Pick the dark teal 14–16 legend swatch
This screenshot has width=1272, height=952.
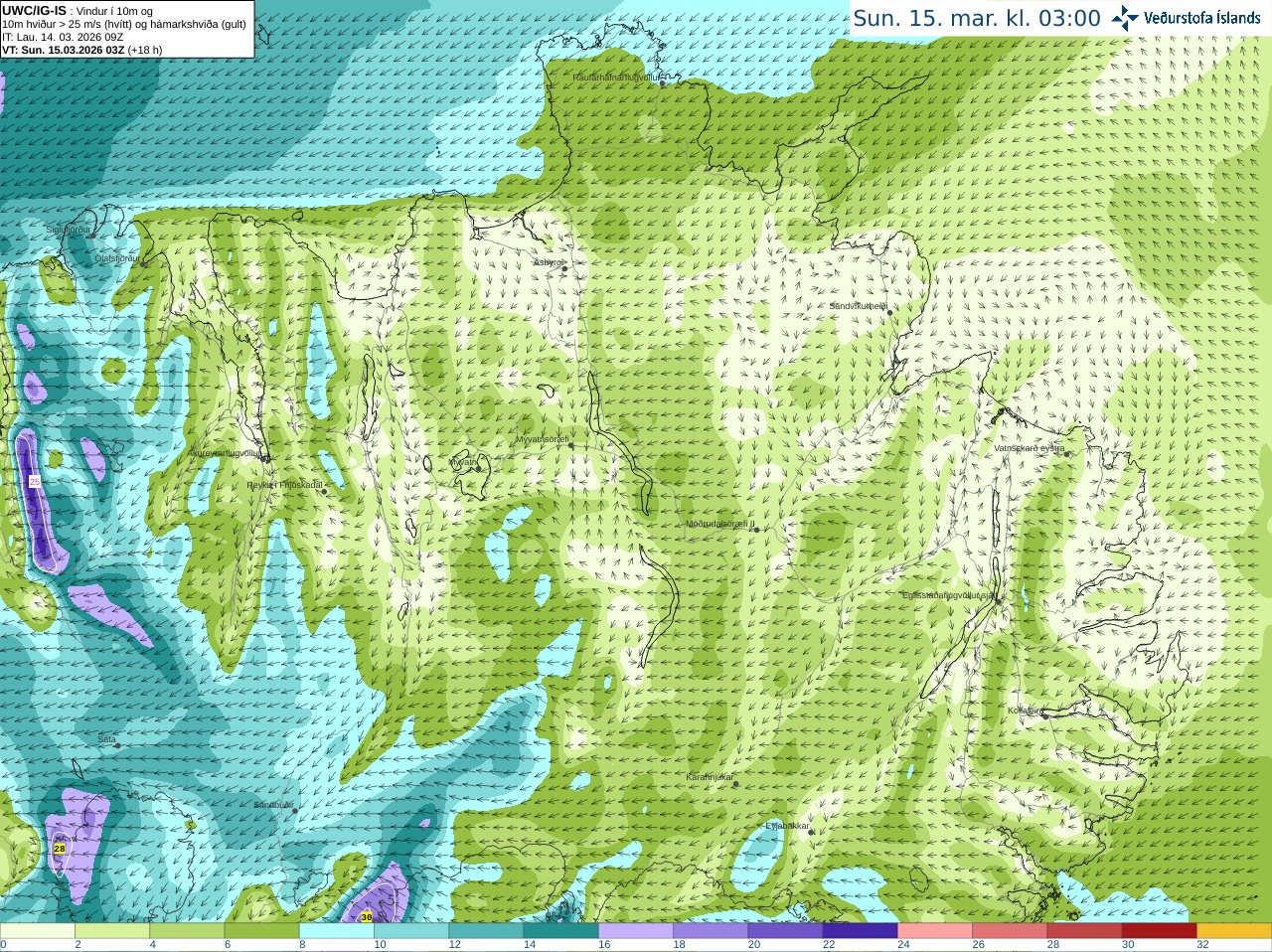click(561, 931)
